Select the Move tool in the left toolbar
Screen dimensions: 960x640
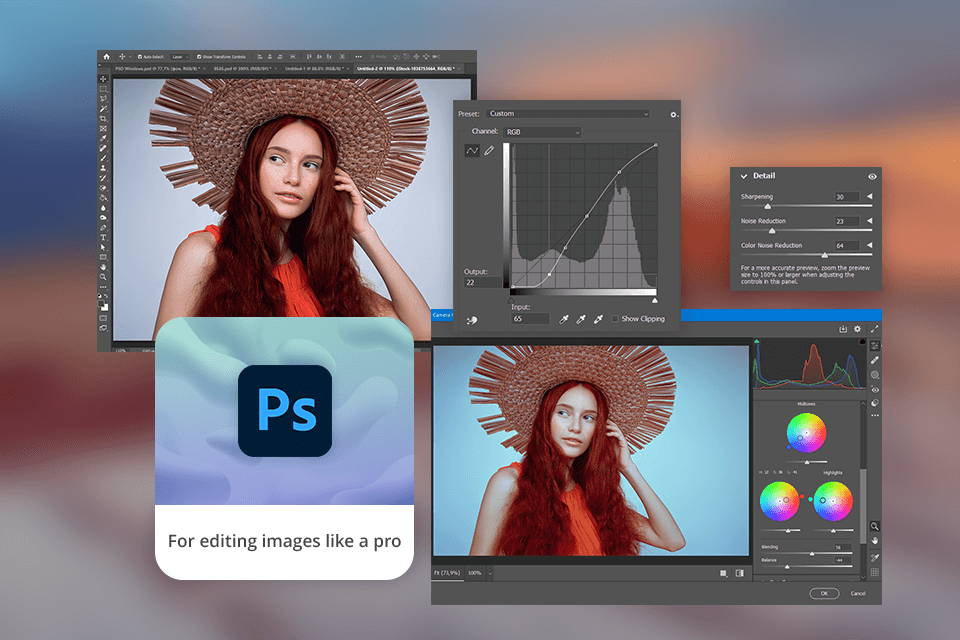click(x=103, y=78)
